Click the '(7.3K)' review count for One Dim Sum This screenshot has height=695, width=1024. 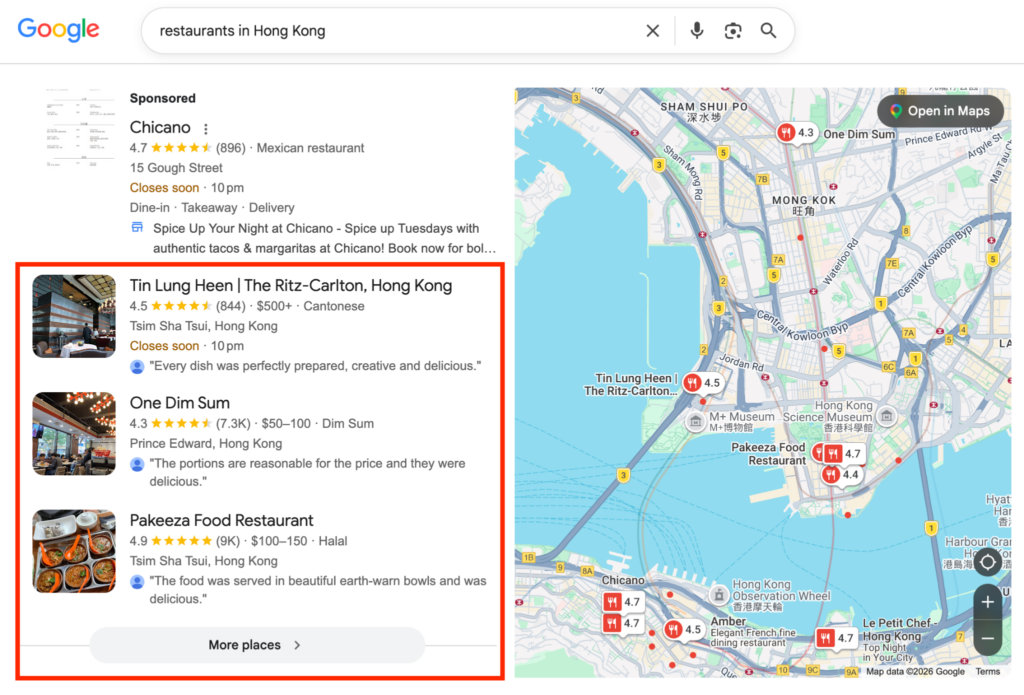click(233, 423)
